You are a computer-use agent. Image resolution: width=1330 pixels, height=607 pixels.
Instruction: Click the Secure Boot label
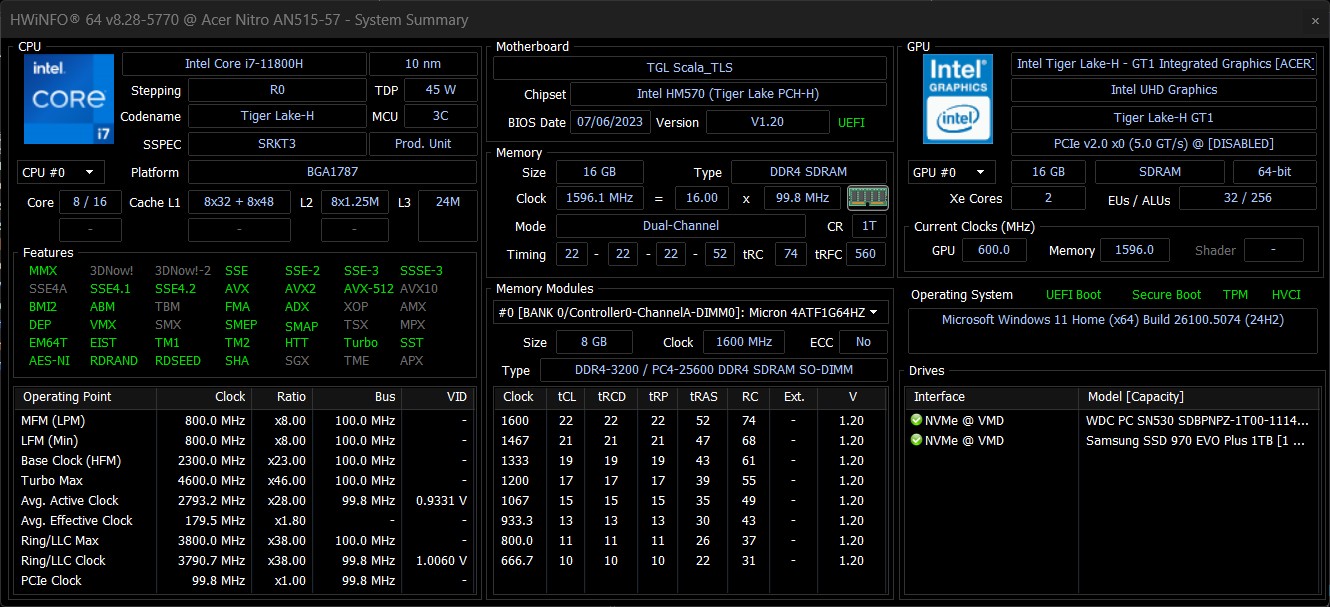[1166, 295]
